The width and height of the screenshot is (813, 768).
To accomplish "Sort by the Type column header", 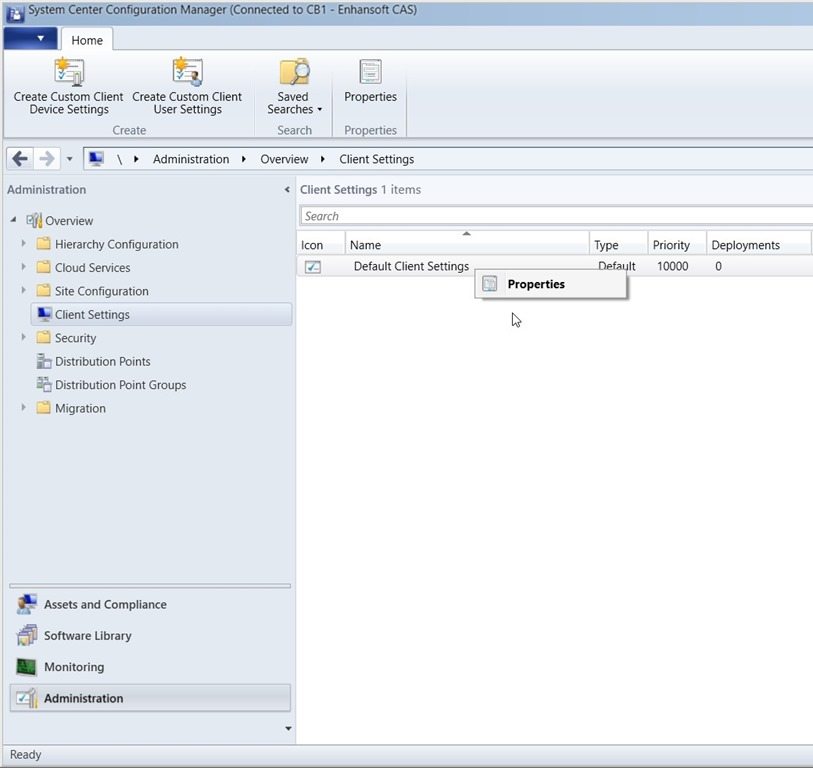I will (x=619, y=245).
